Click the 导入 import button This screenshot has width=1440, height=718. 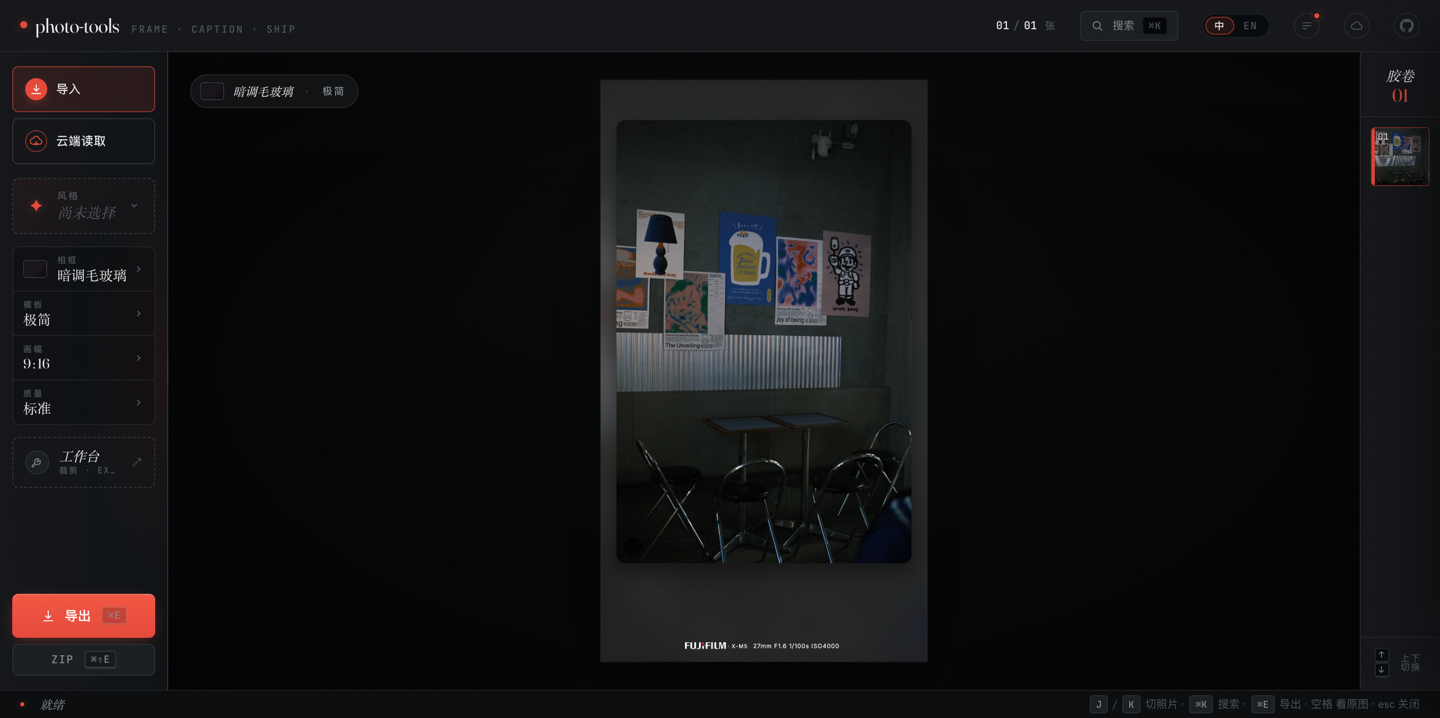(84, 89)
